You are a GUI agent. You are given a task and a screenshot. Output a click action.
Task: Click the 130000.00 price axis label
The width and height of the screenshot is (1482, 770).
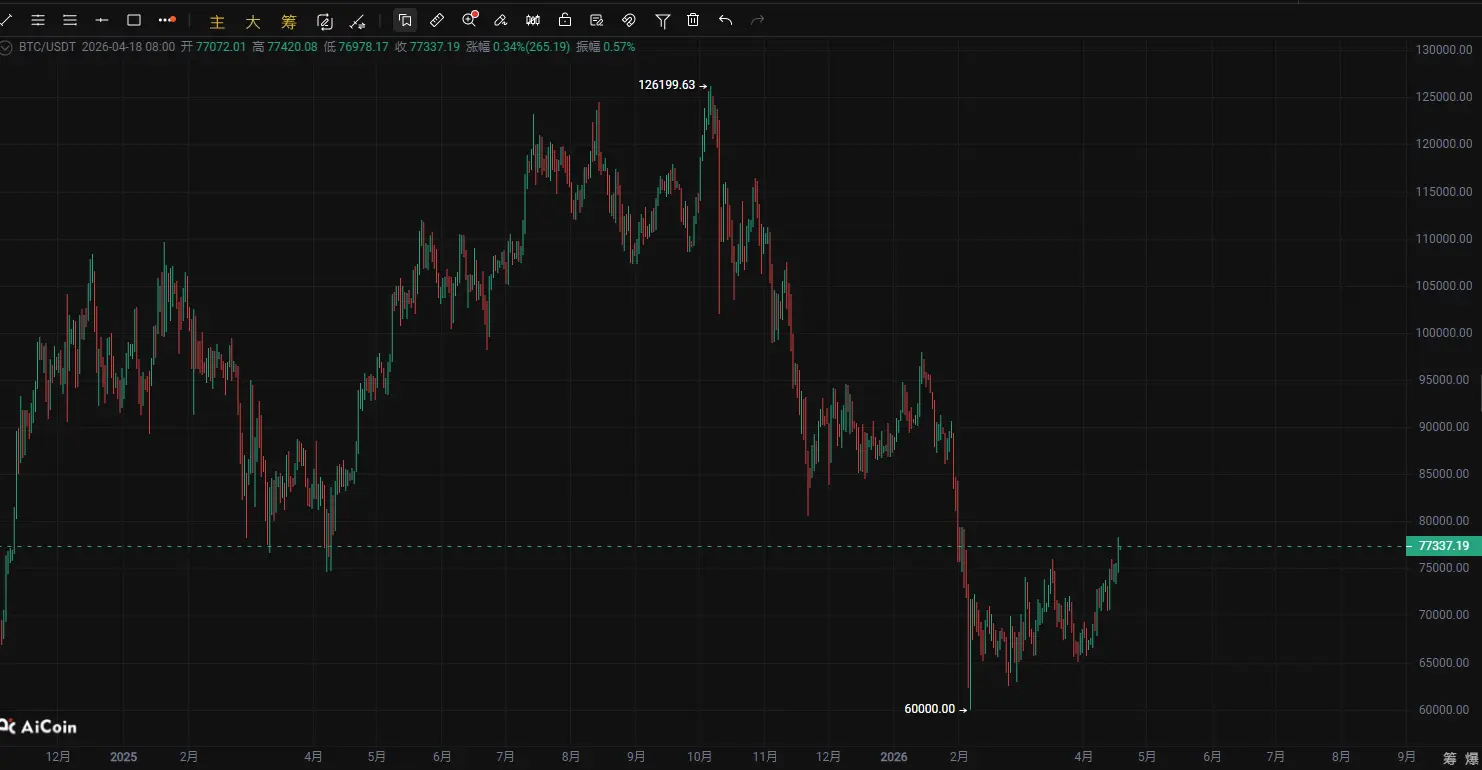click(x=1445, y=50)
